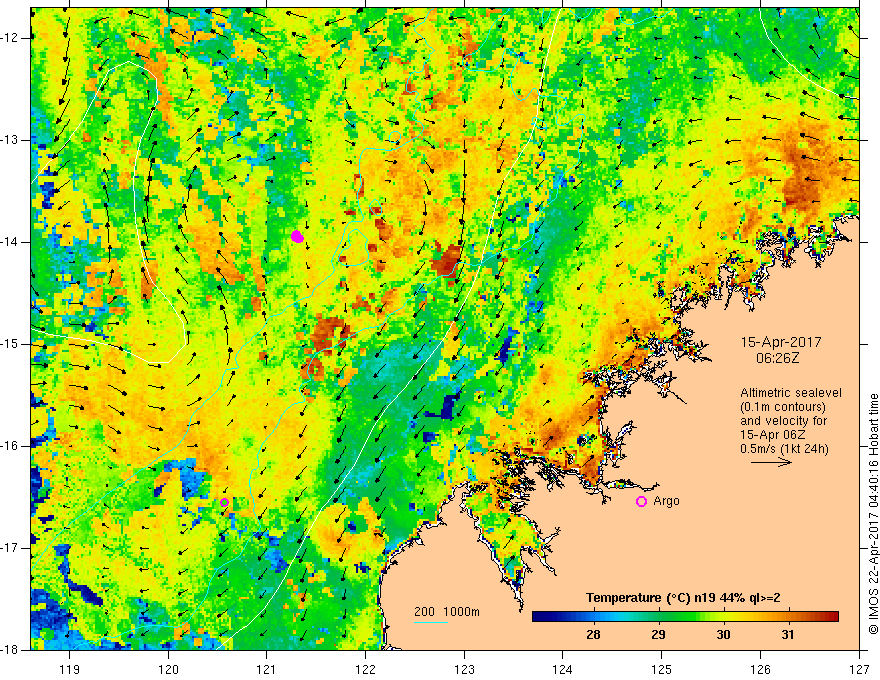Viewport: 880px width, 680px height.
Task: Click the '121' longitude axis label
Action: (267, 669)
